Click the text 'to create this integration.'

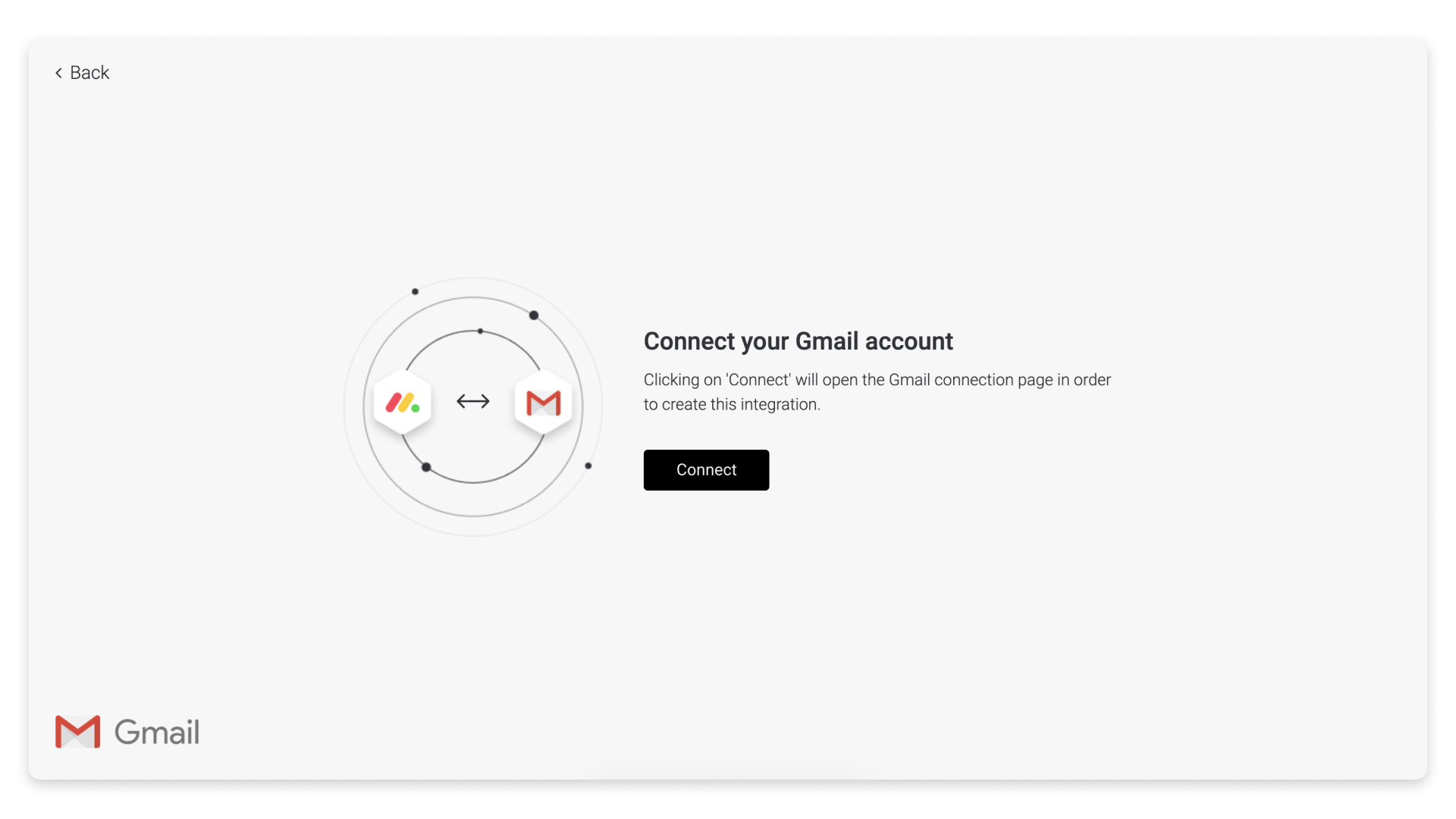pyautogui.click(x=732, y=405)
